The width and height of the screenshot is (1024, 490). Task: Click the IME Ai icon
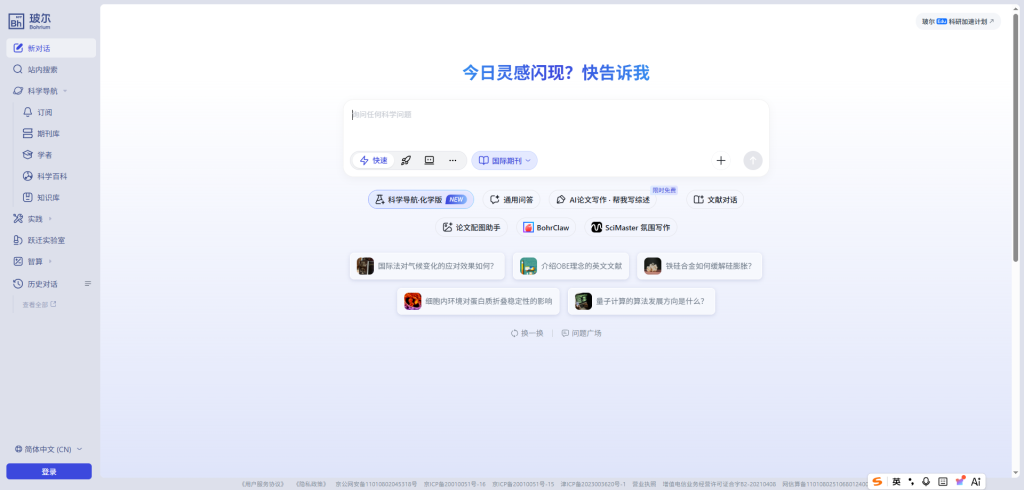pyautogui.click(x=976, y=482)
